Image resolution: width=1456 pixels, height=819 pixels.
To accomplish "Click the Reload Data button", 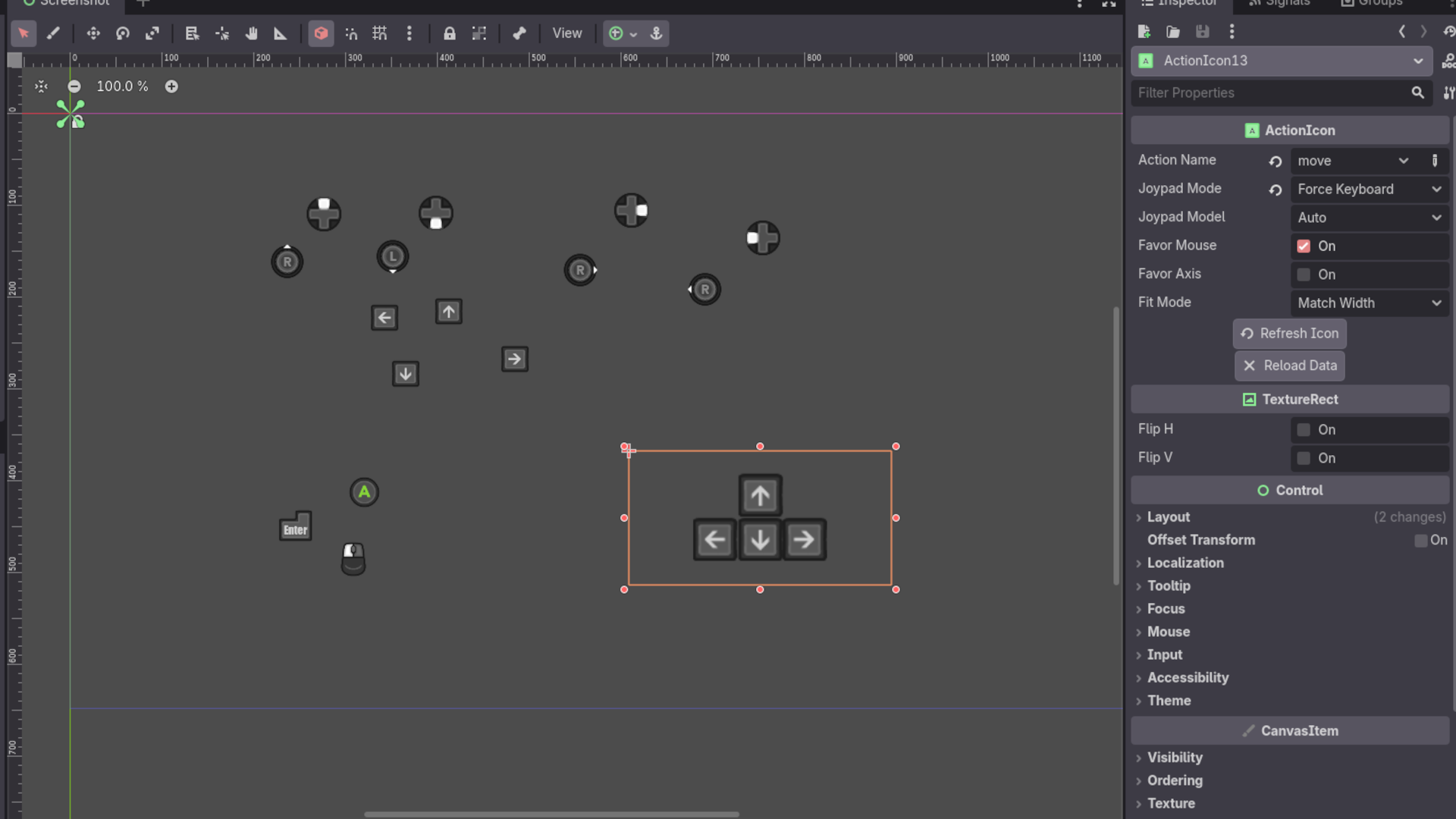I will tap(1290, 366).
